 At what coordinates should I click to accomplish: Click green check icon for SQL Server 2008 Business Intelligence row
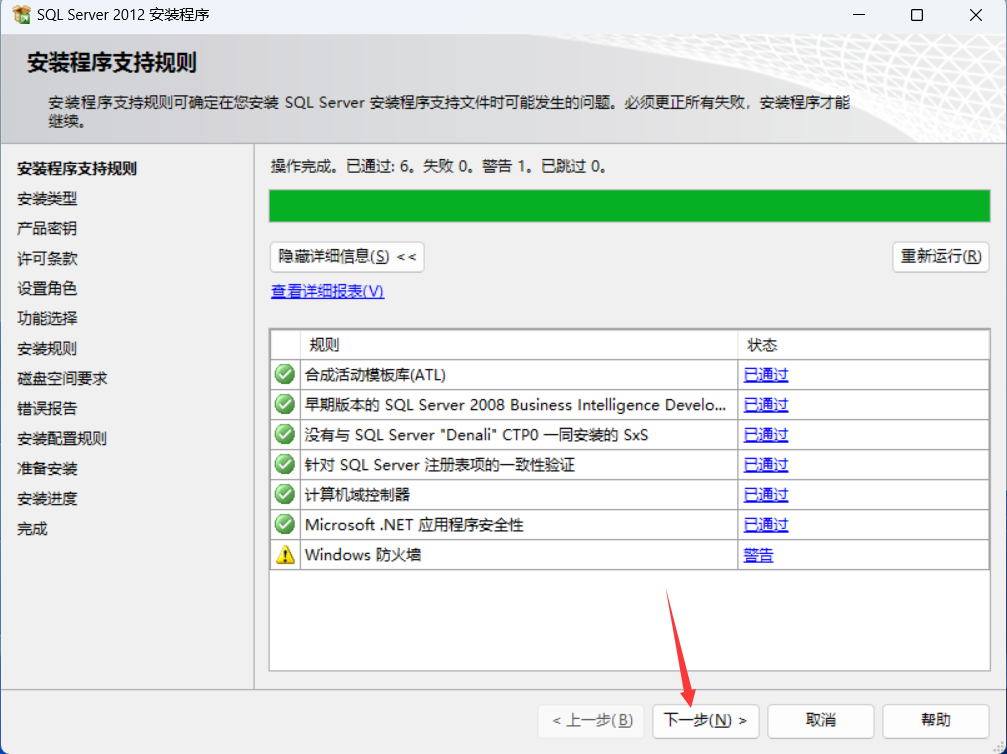click(x=285, y=404)
